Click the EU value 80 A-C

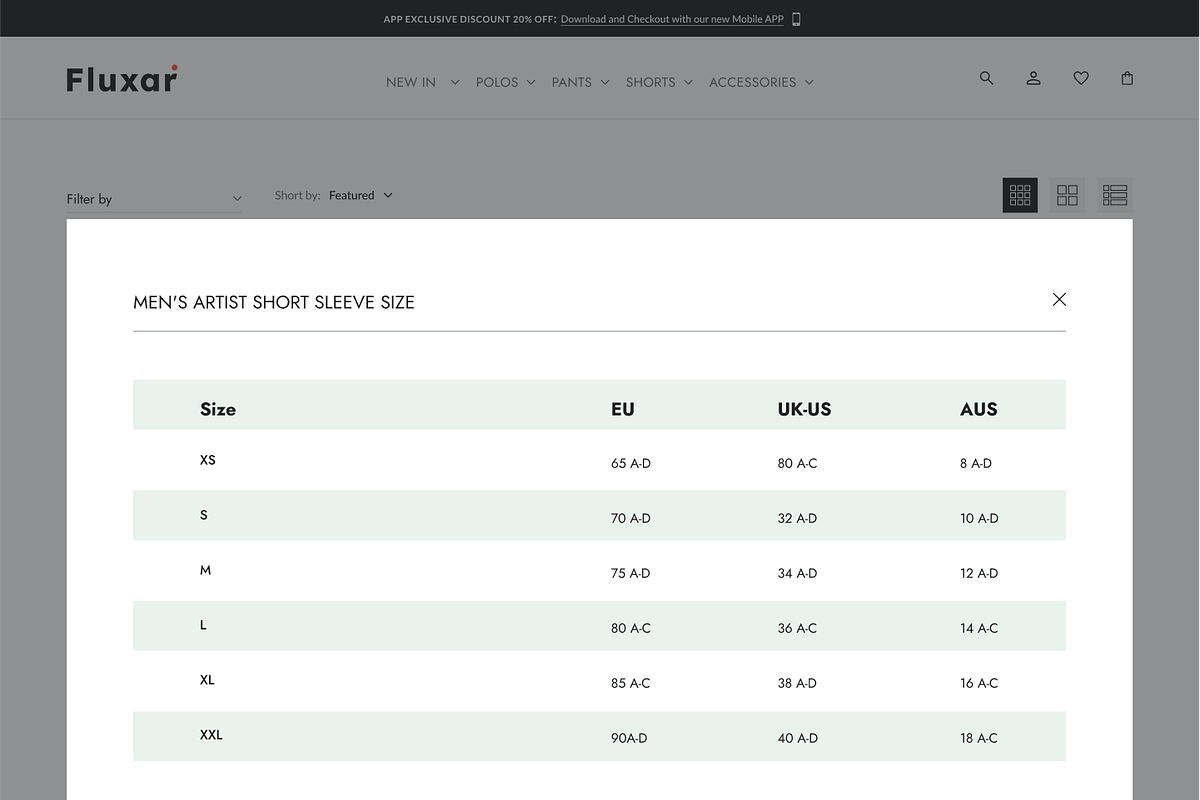(x=631, y=628)
